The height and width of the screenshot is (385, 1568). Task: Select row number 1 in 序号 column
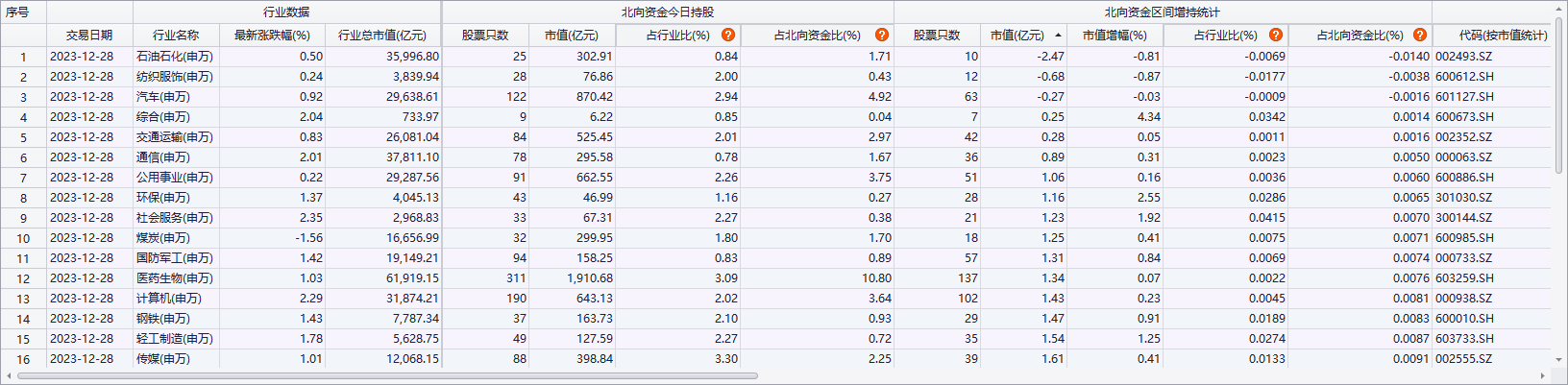point(23,57)
